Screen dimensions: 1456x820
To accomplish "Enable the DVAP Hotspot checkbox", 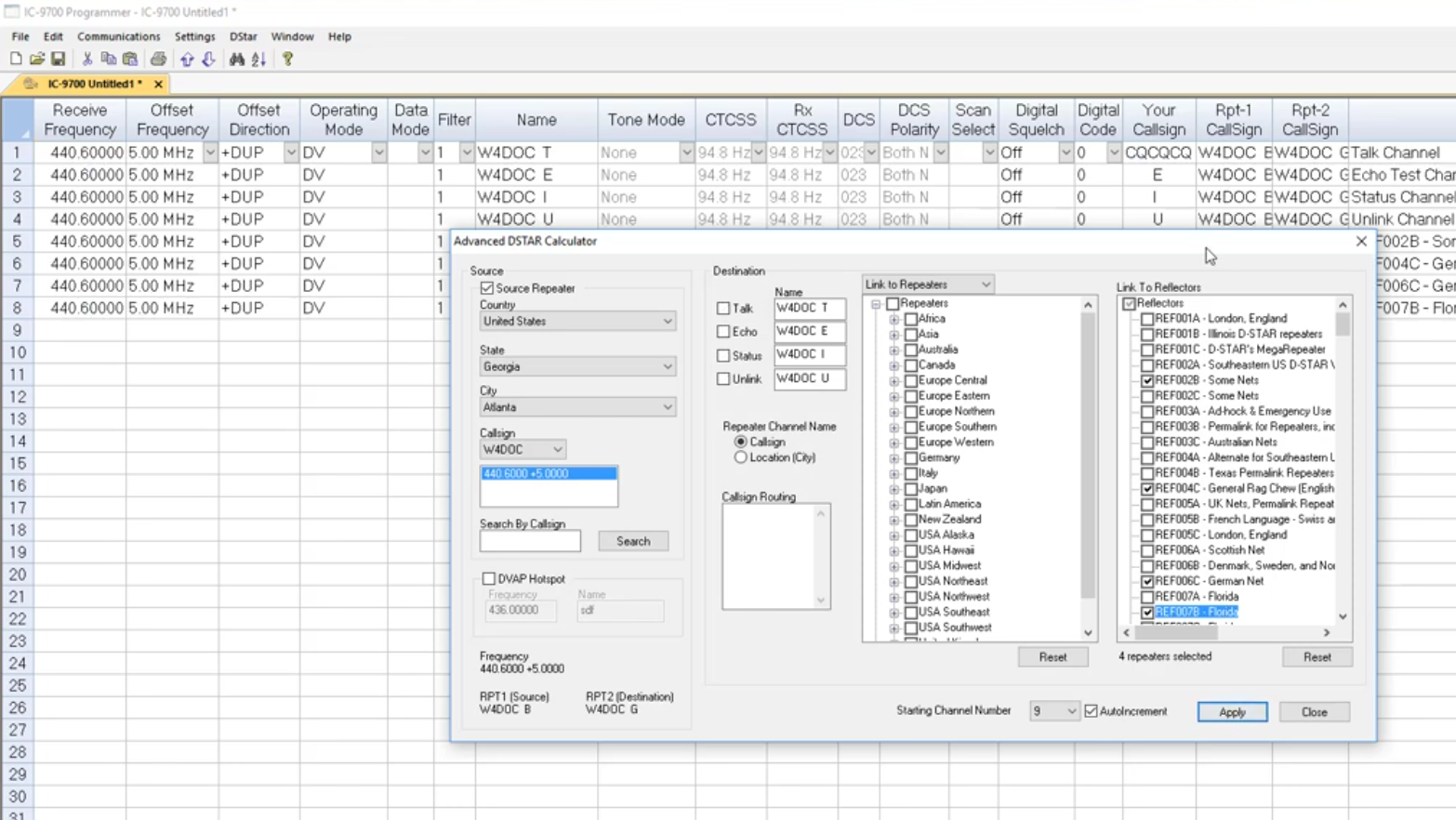I will 489,578.
